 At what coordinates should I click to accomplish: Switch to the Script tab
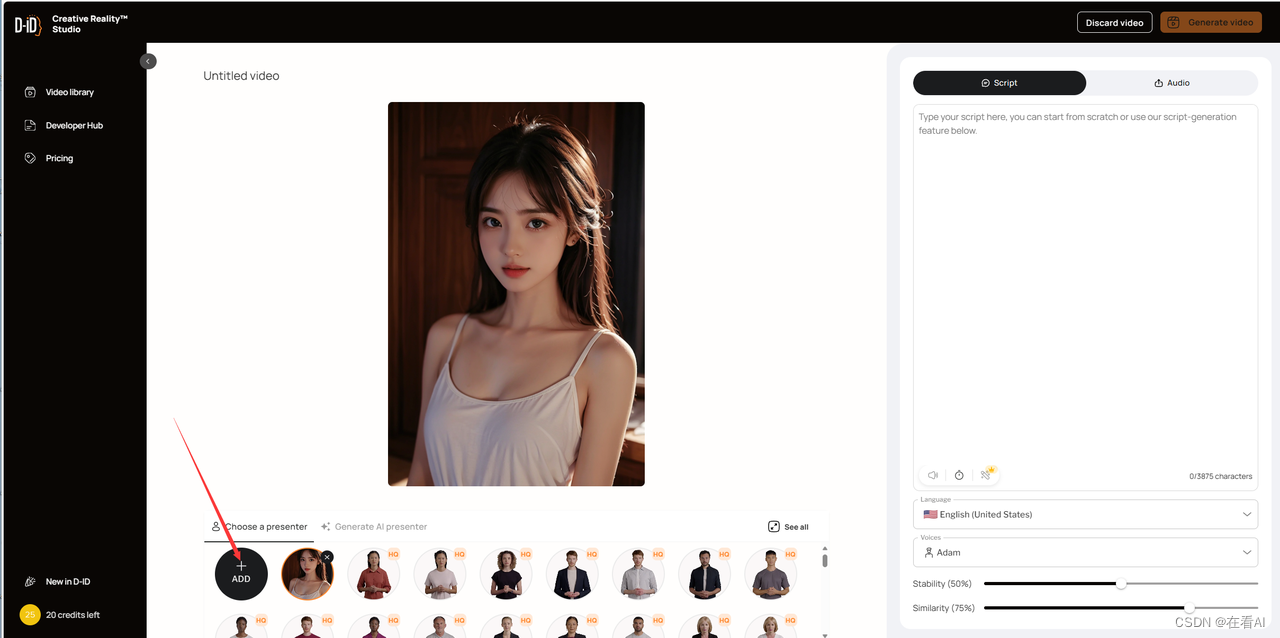tap(999, 83)
